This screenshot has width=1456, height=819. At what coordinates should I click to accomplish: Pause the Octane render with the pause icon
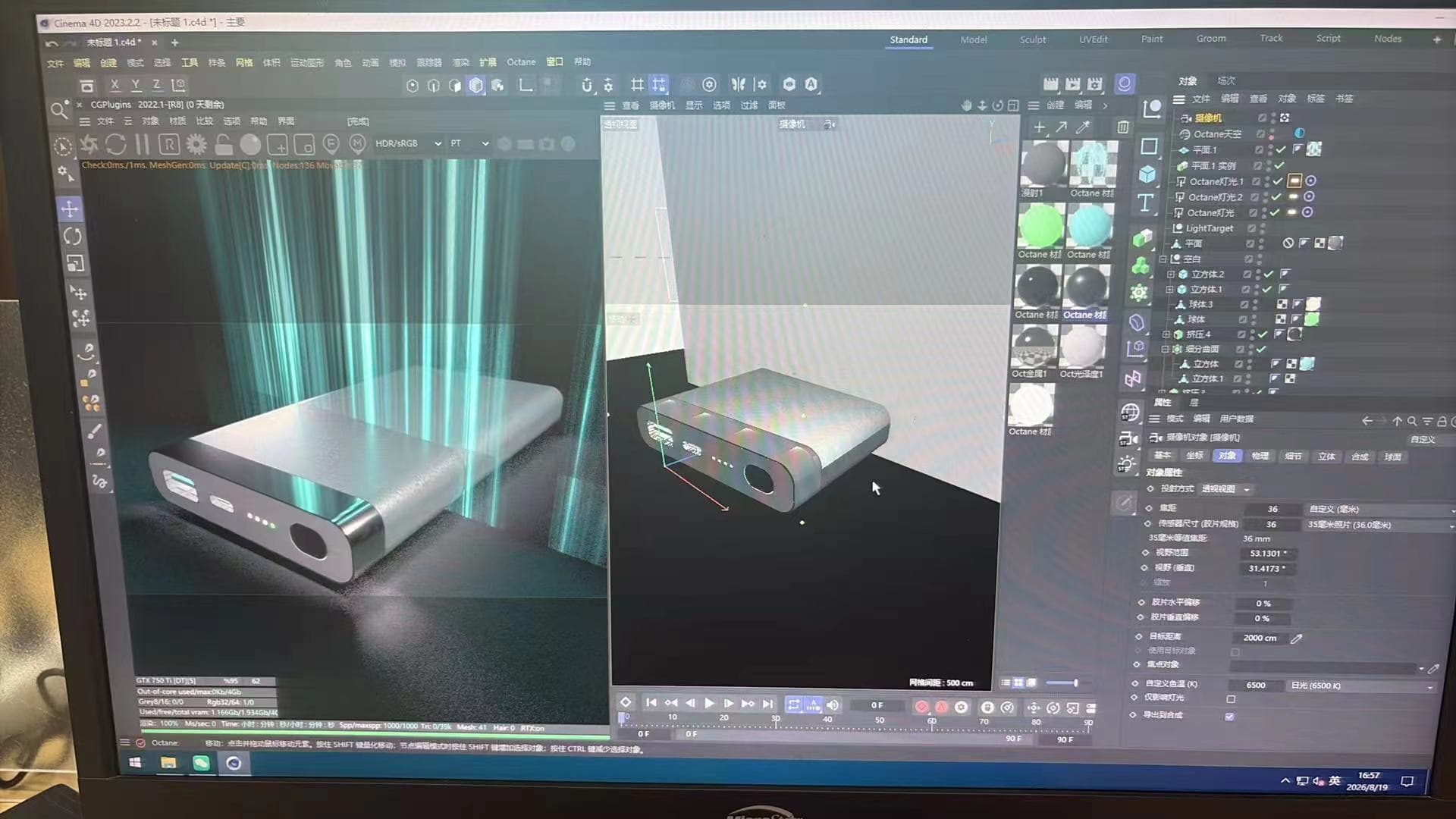[x=143, y=144]
